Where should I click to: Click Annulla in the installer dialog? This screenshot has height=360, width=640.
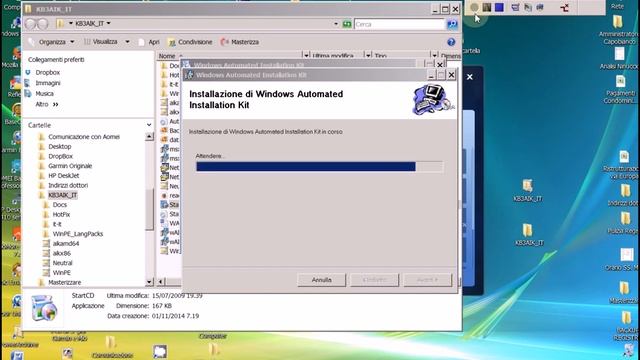[321, 280]
